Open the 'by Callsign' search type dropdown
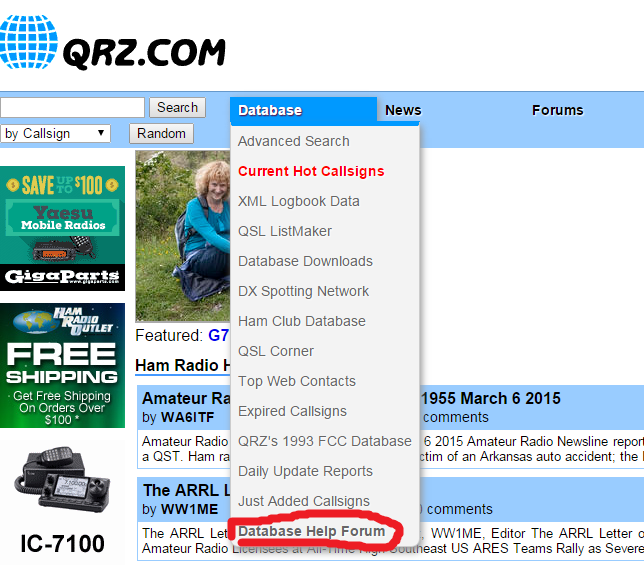Image resolution: width=644 pixels, height=566 pixels. click(x=55, y=133)
